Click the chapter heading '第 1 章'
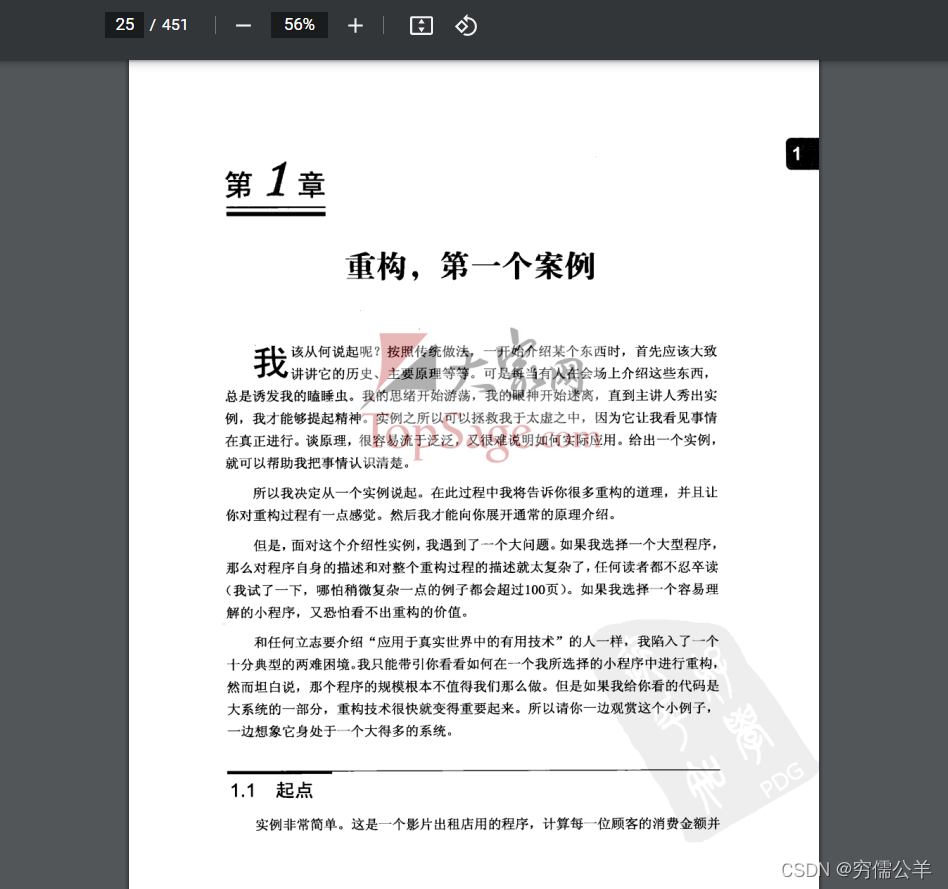 pos(275,181)
